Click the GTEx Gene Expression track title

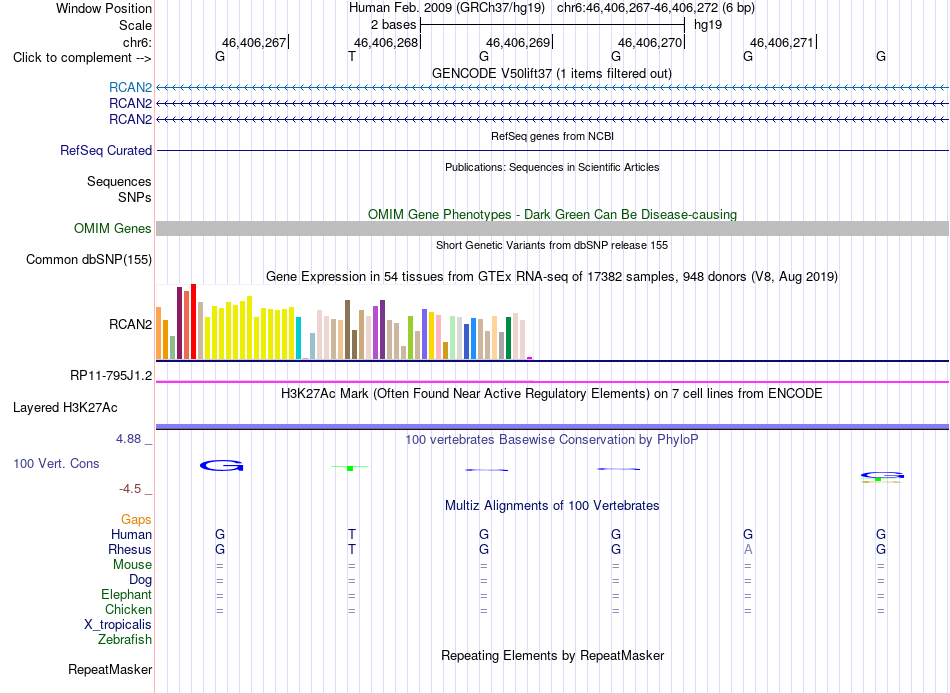point(552,277)
